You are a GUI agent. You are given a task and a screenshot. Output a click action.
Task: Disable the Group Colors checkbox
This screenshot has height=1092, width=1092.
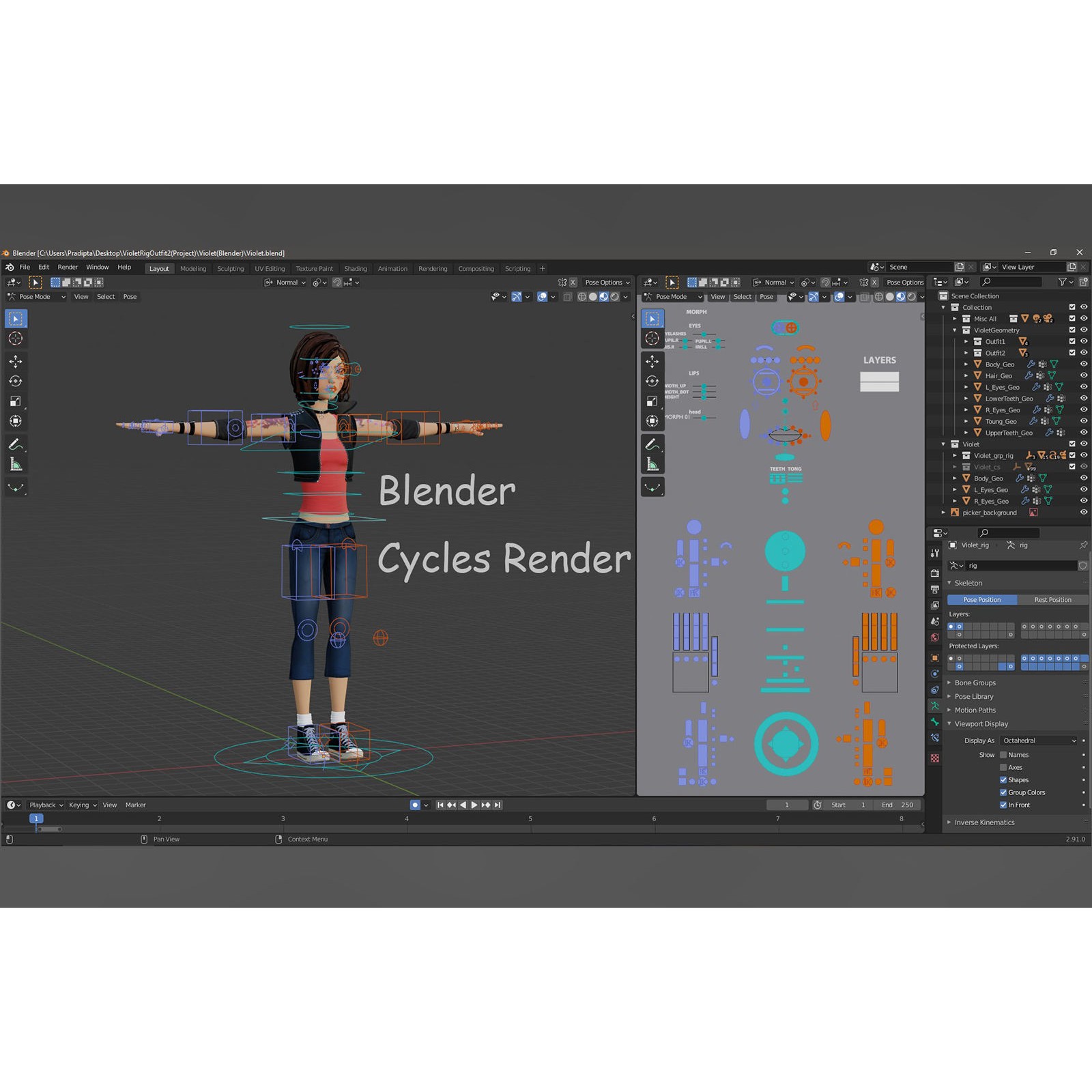(x=1003, y=792)
